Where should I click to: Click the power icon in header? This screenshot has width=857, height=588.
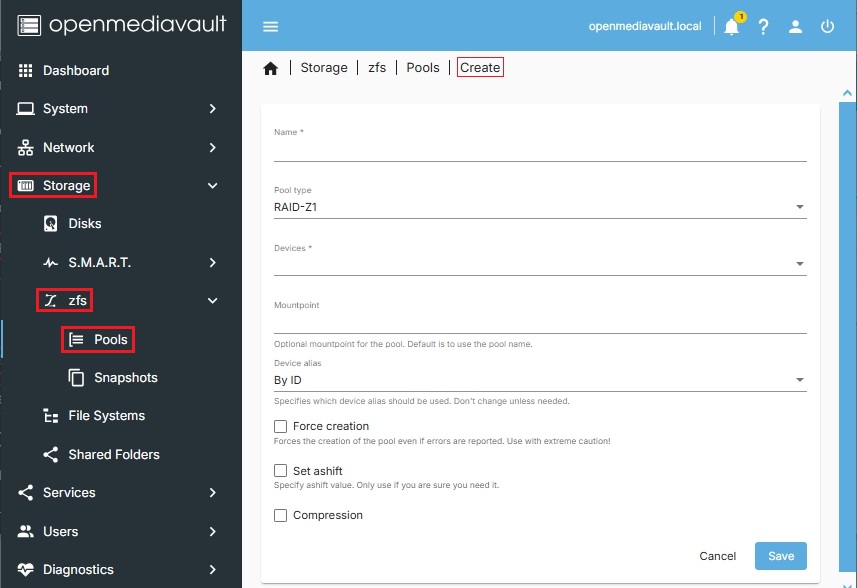827,27
